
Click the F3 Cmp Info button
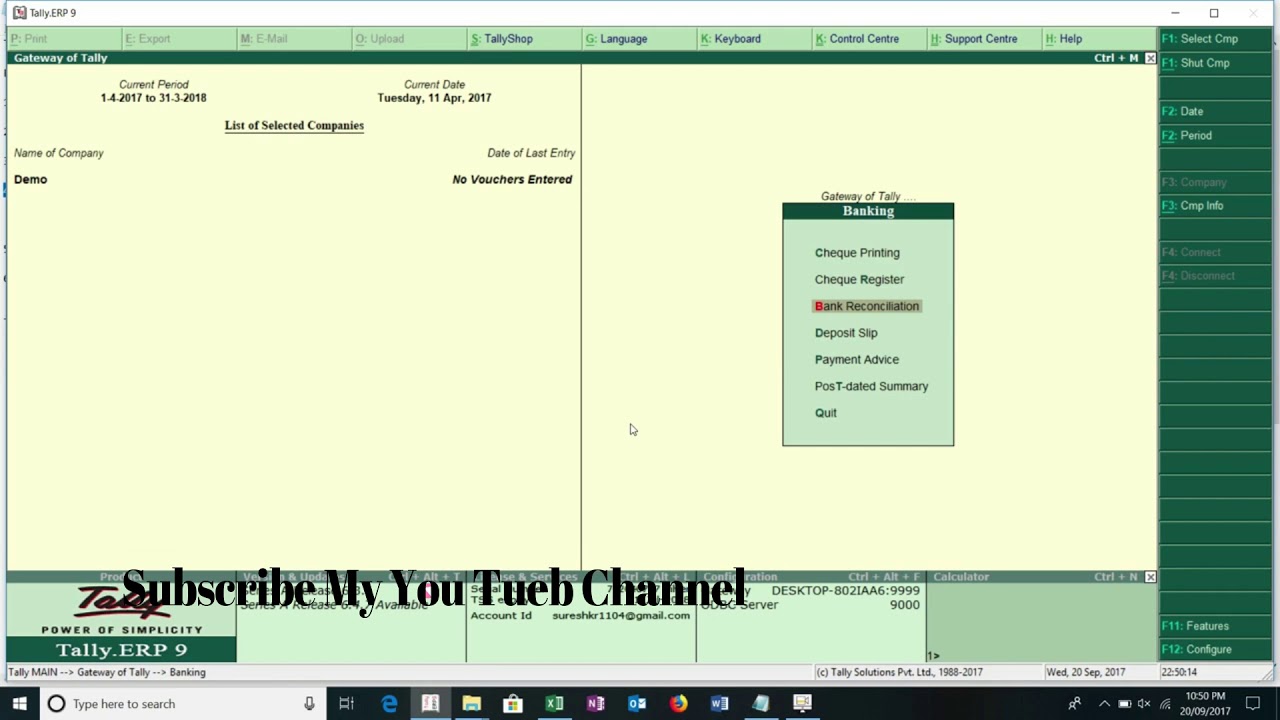(1217, 206)
